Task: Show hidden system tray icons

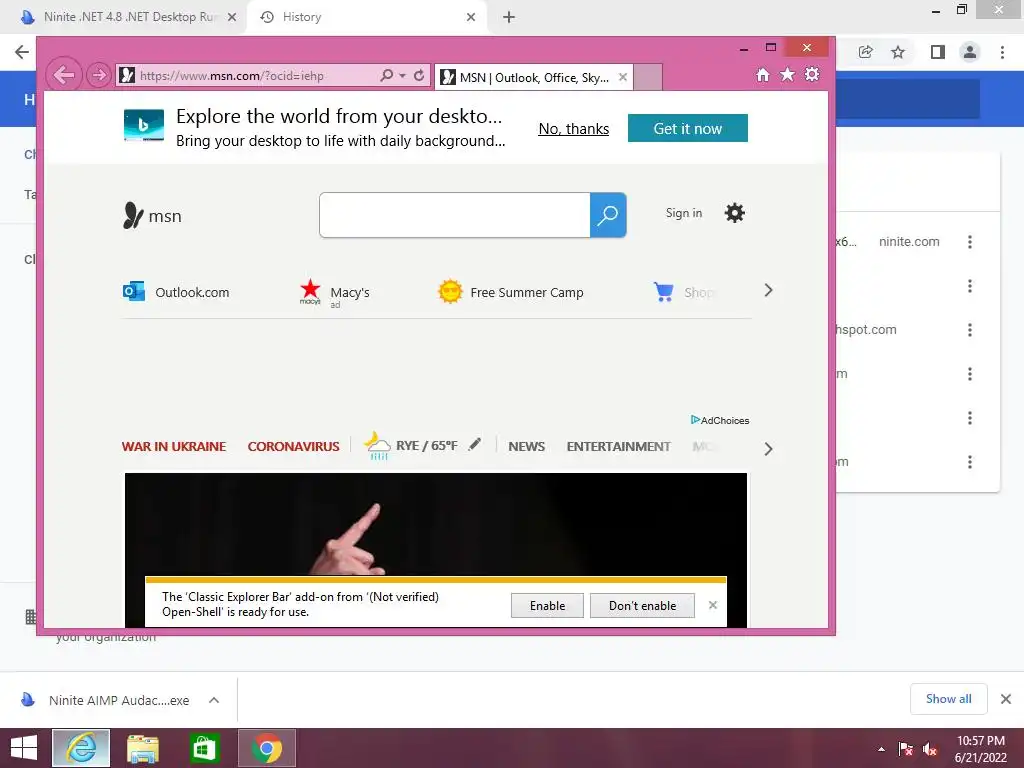Action: 882,749
